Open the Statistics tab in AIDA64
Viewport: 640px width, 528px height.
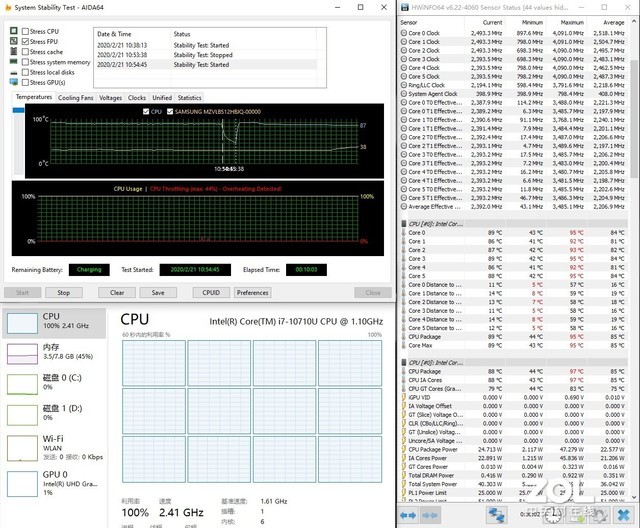pos(189,98)
